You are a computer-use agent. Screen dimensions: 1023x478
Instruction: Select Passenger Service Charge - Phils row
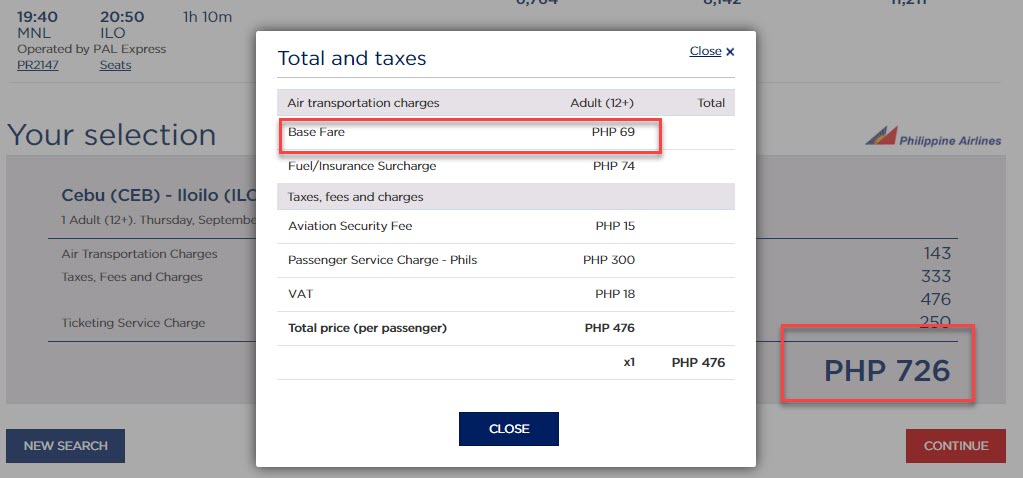point(506,260)
